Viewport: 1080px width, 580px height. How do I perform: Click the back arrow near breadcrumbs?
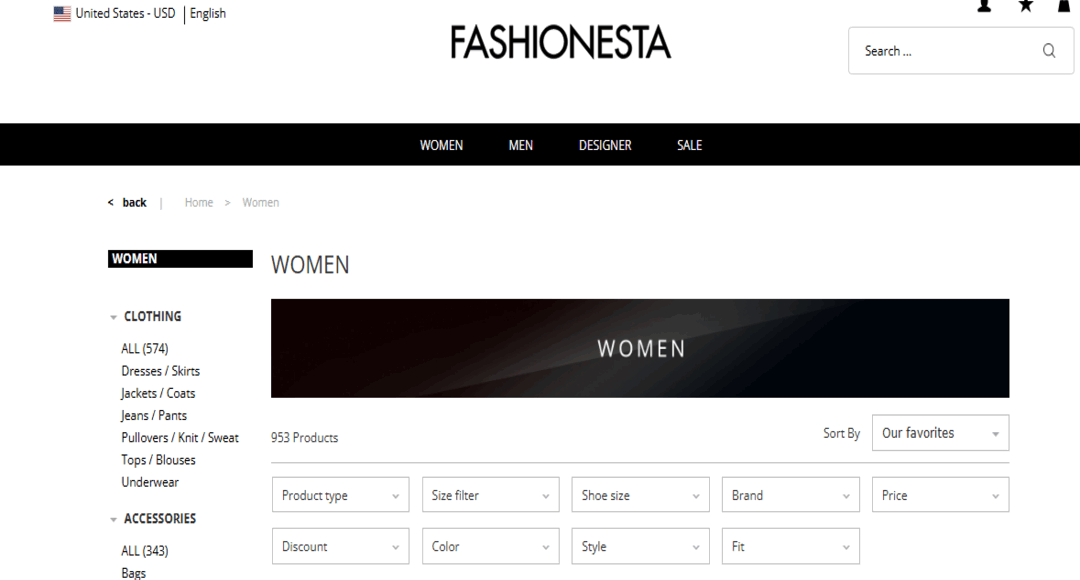(x=110, y=202)
